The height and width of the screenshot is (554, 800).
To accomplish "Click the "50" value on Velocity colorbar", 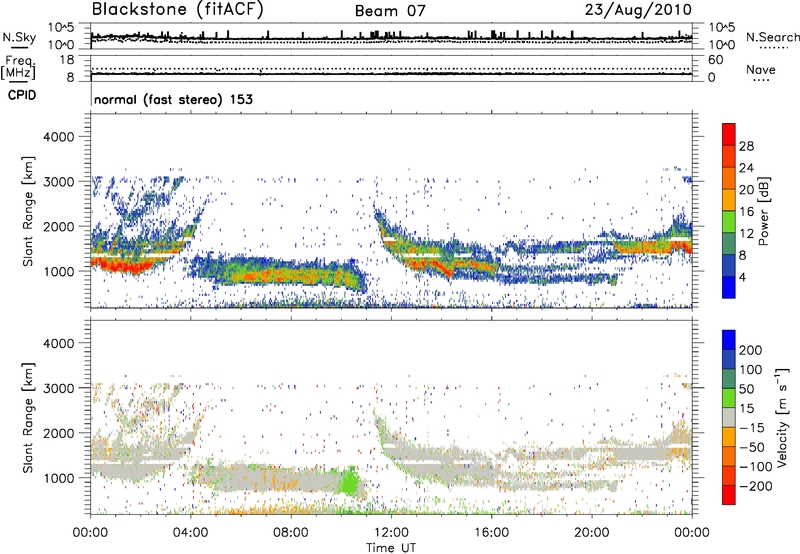I will (x=746, y=389).
